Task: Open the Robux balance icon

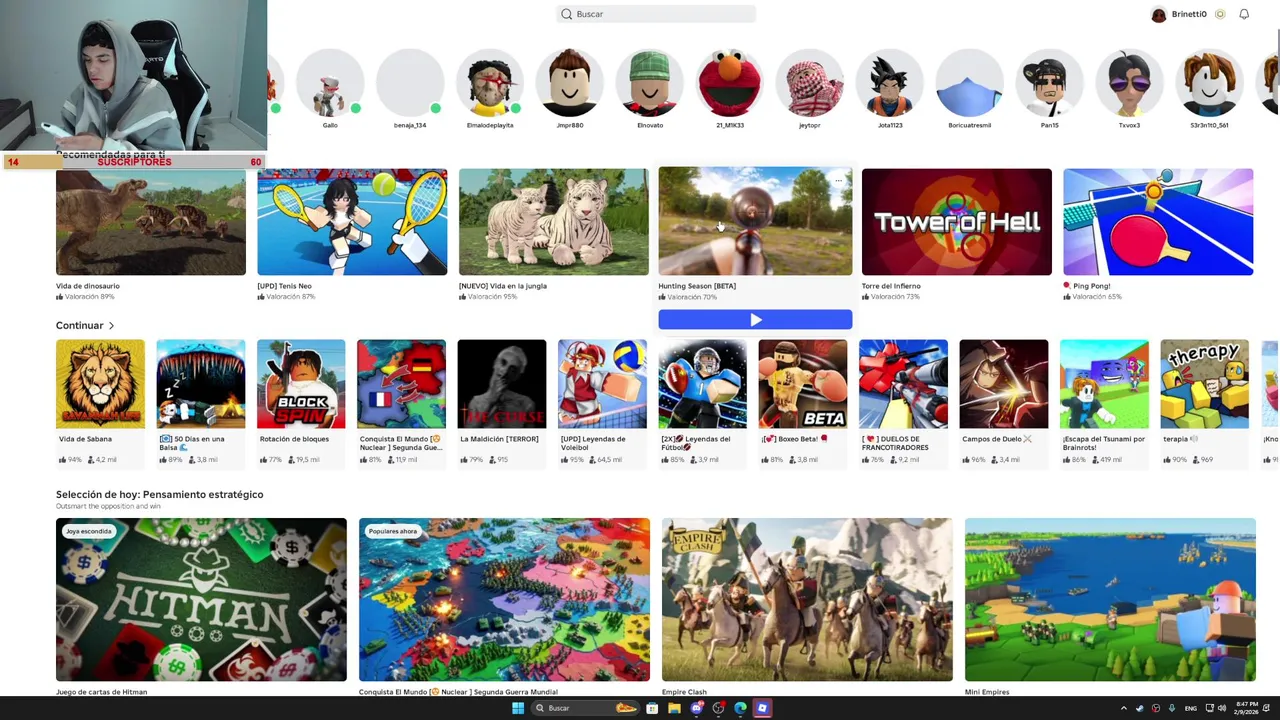Action: click(x=1220, y=14)
